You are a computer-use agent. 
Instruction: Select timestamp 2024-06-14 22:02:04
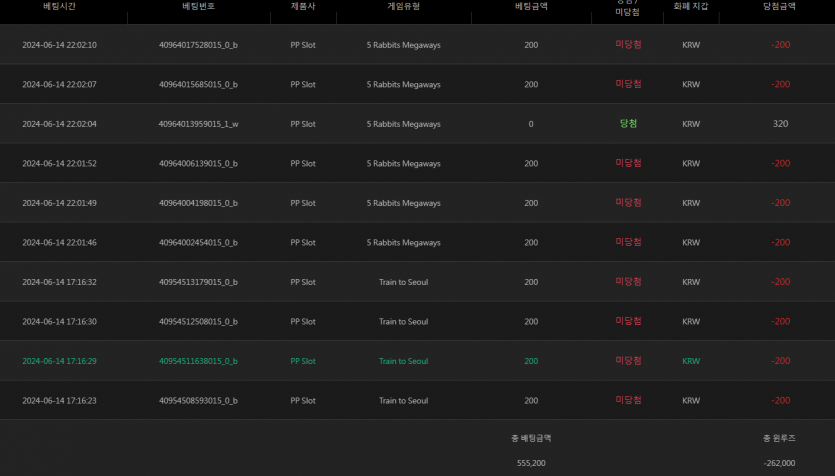[x=60, y=124]
